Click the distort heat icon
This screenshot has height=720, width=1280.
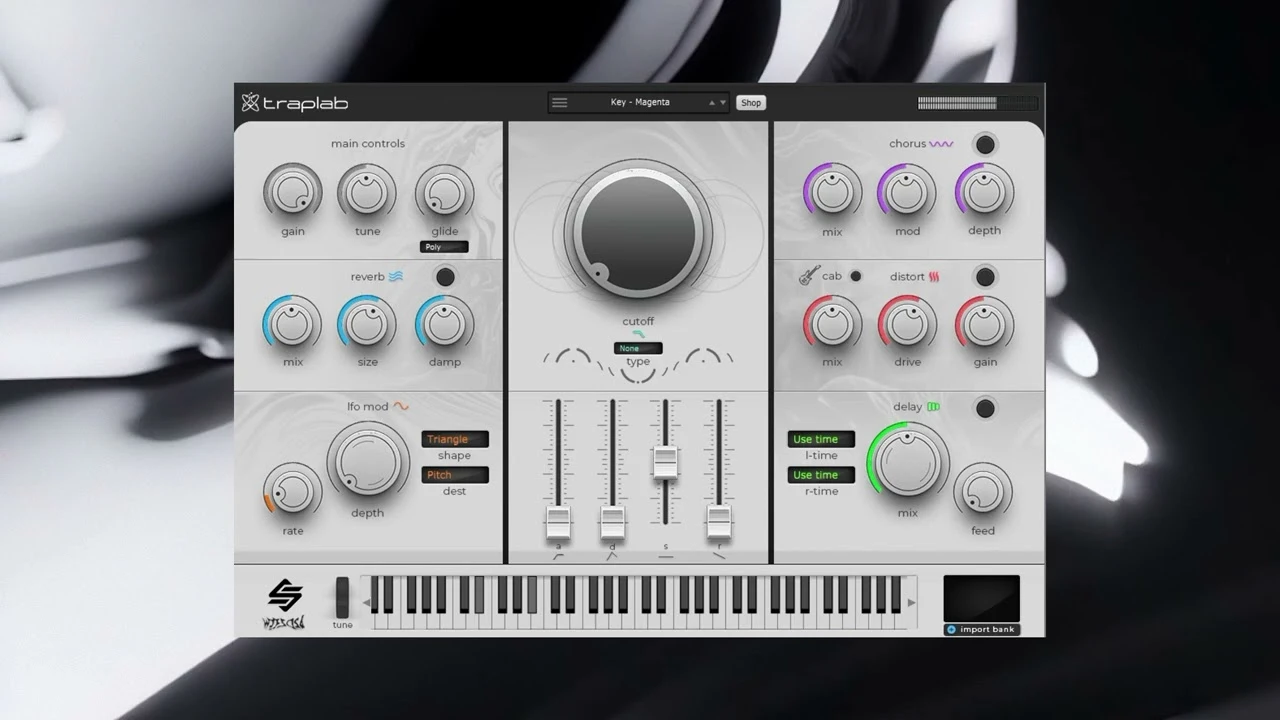tap(934, 277)
